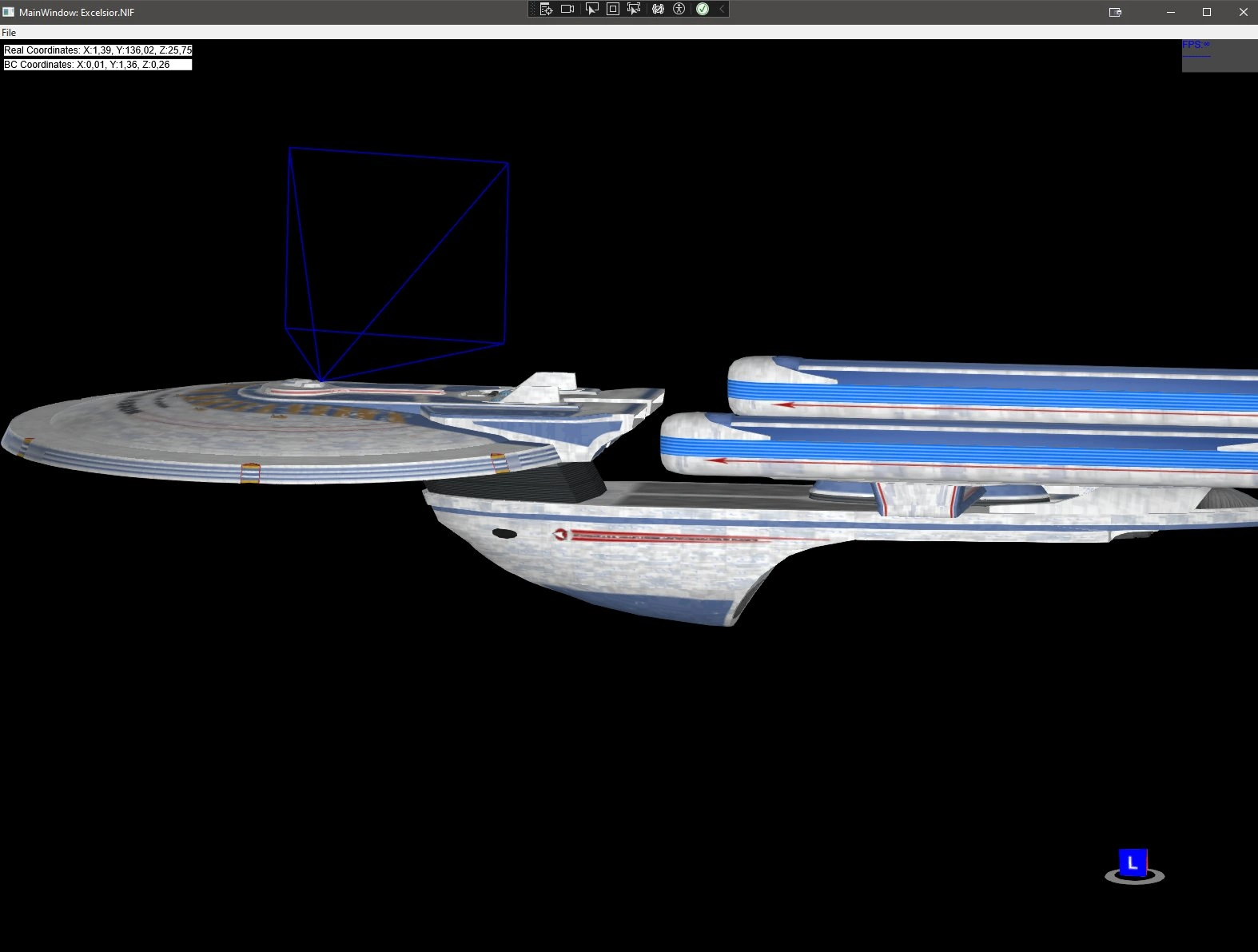Activate the Select Element cursor tool

(591, 9)
